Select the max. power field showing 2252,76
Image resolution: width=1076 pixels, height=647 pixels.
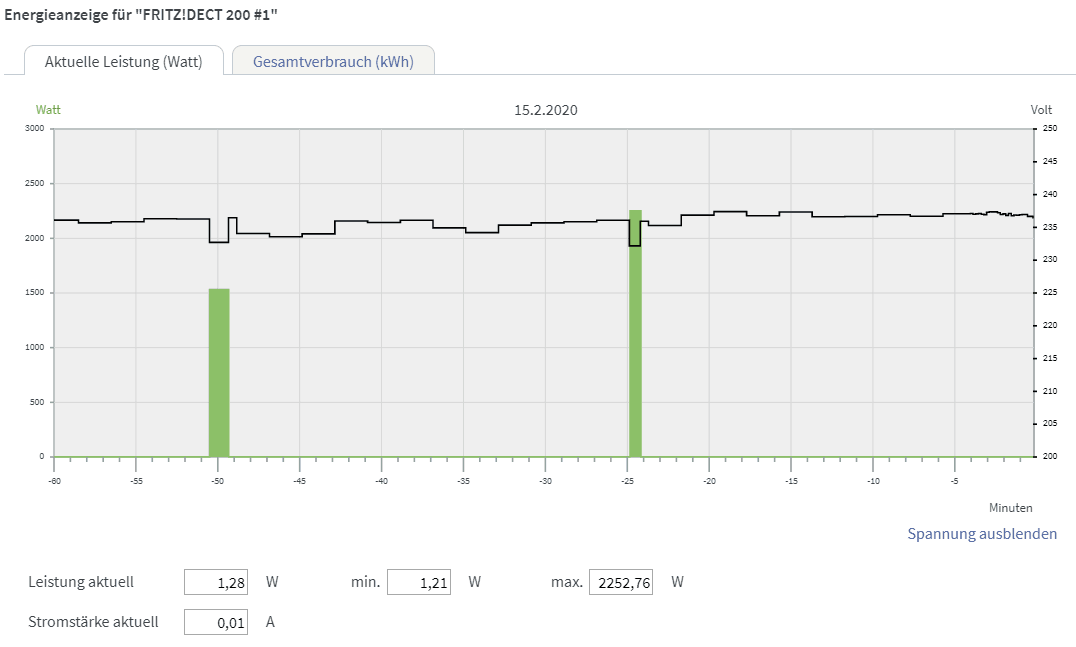tap(621, 582)
